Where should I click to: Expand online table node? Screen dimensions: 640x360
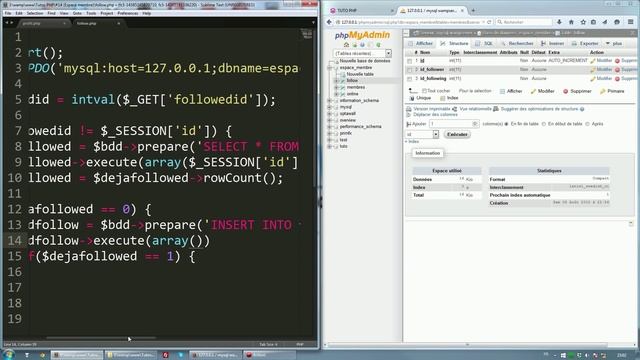point(336,94)
